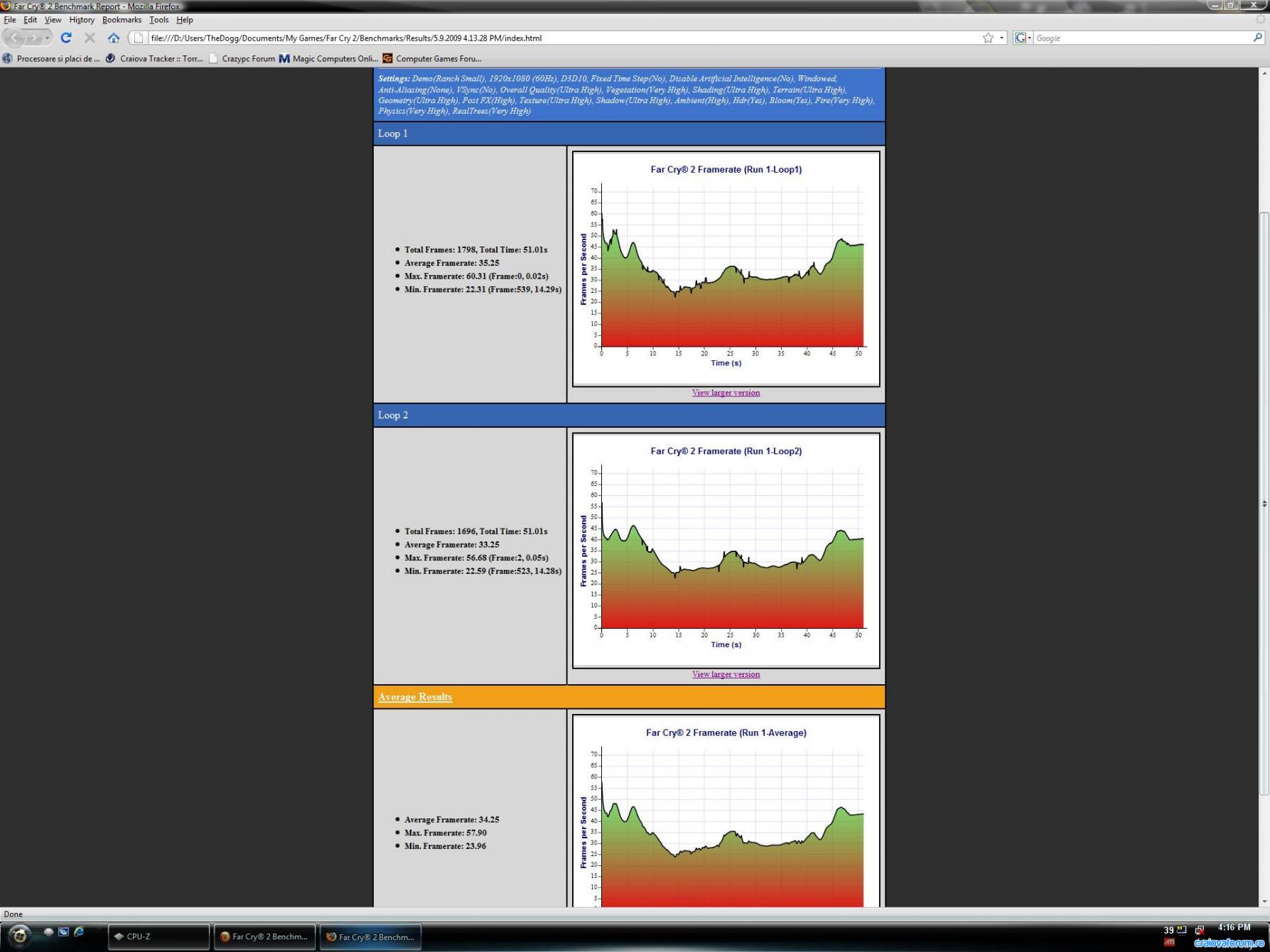Click Min. Framerate: 23.96 text
Viewport: 1270px width, 952px height.
pos(445,846)
